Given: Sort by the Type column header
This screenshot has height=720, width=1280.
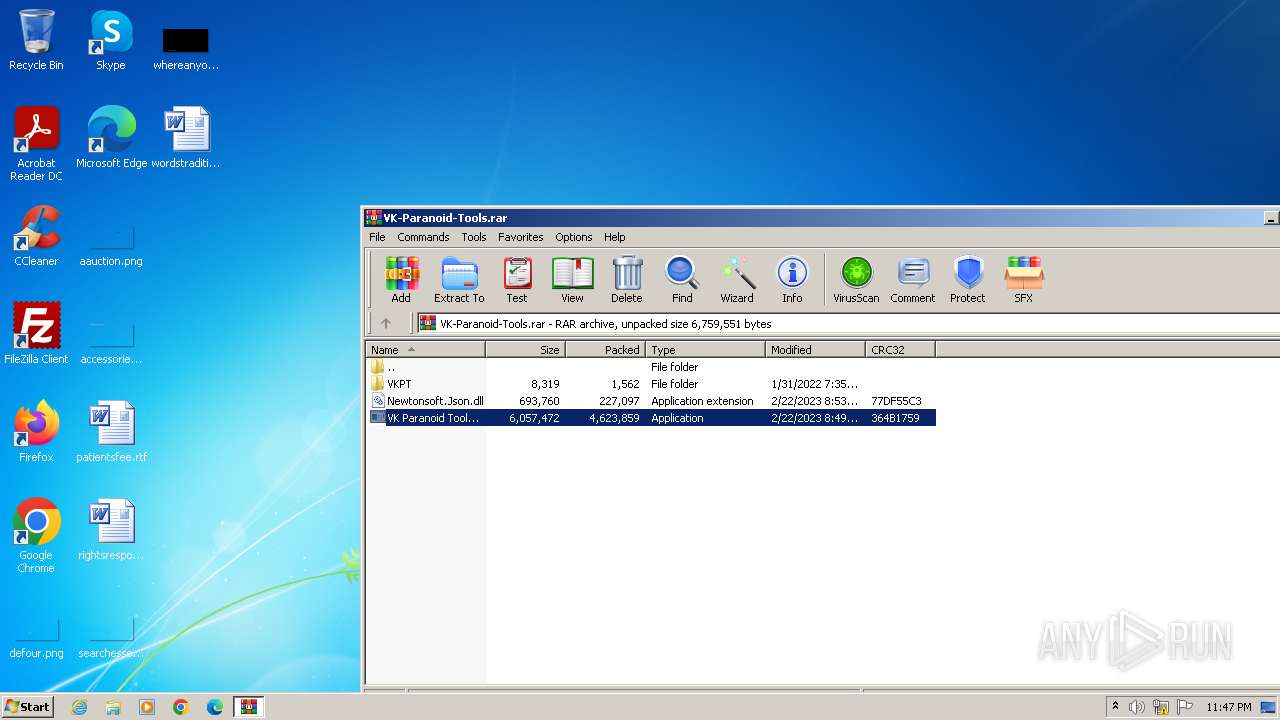Looking at the screenshot, I should pyautogui.click(x=706, y=349).
